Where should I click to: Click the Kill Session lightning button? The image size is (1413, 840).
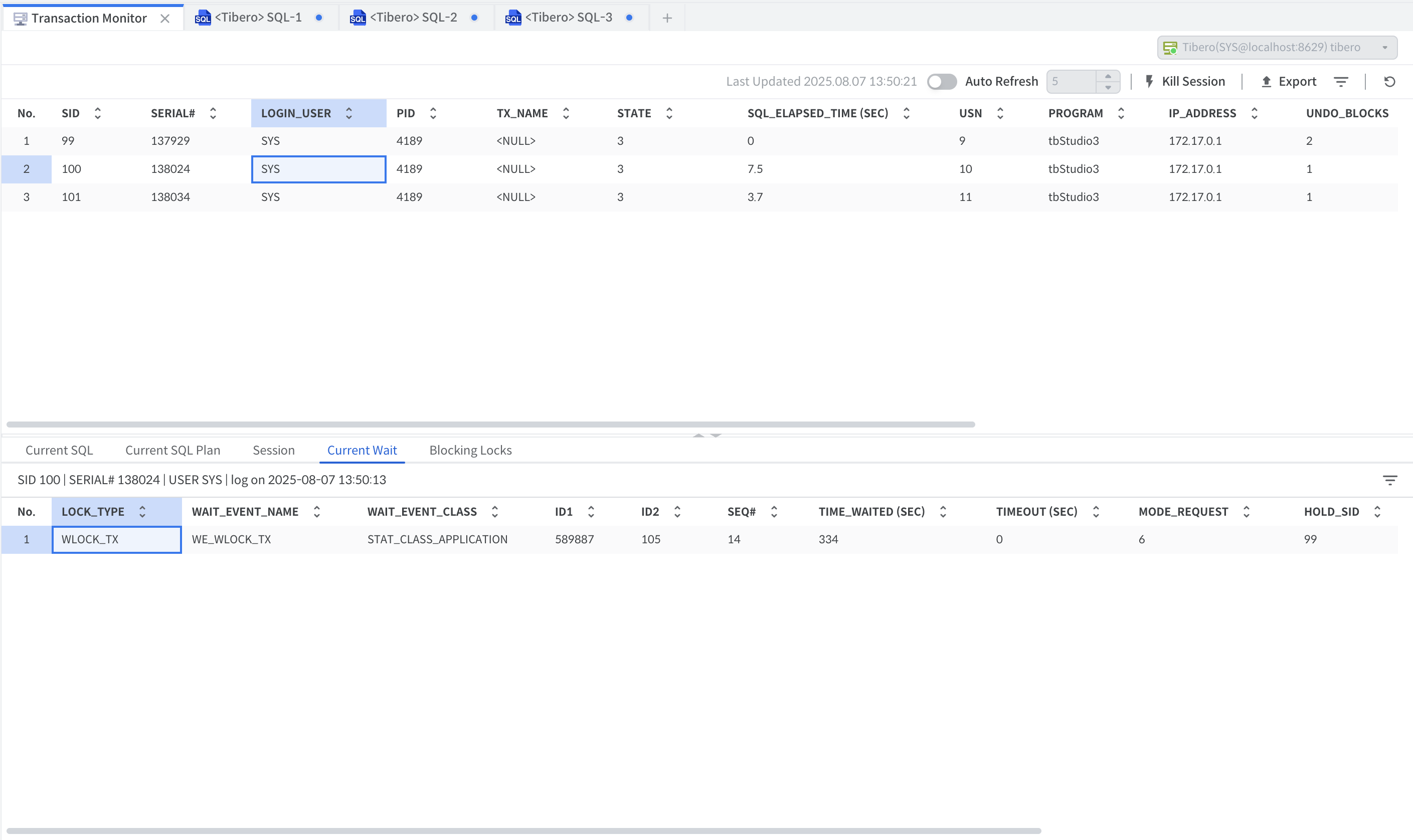(1185, 82)
